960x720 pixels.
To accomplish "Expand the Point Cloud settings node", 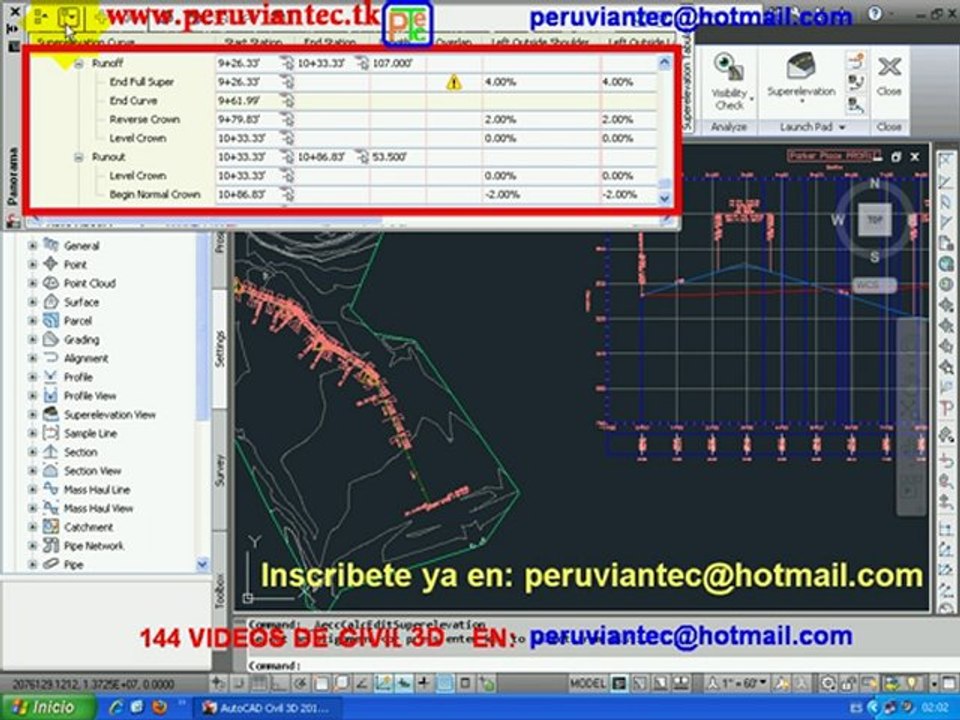I will [32, 283].
